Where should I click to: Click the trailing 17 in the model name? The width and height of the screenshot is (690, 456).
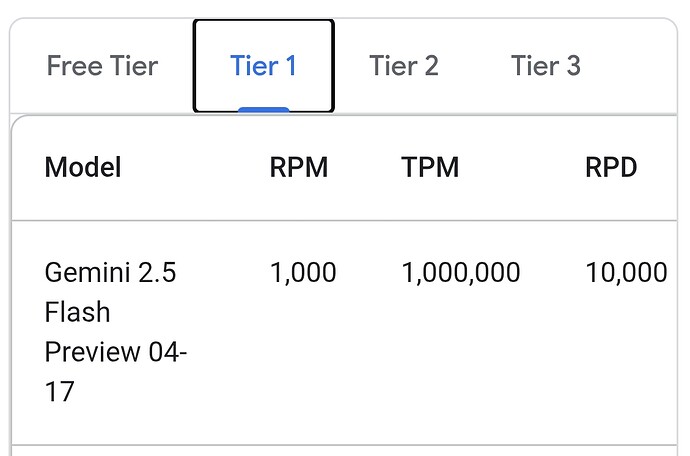click(59, 392)
